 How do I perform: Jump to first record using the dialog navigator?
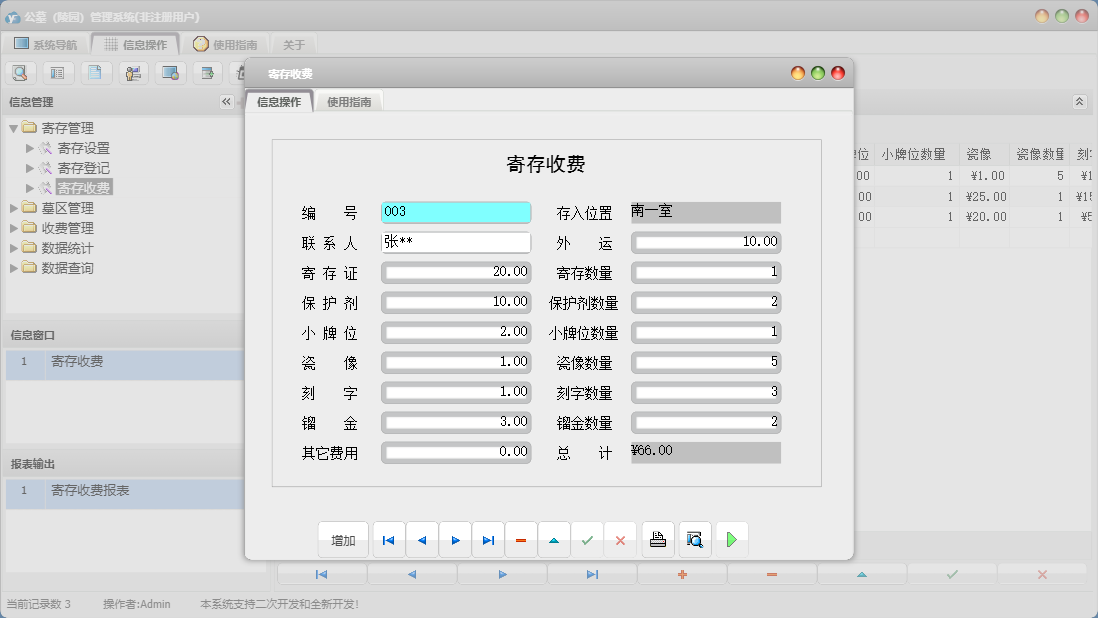[x=388, y=539]
